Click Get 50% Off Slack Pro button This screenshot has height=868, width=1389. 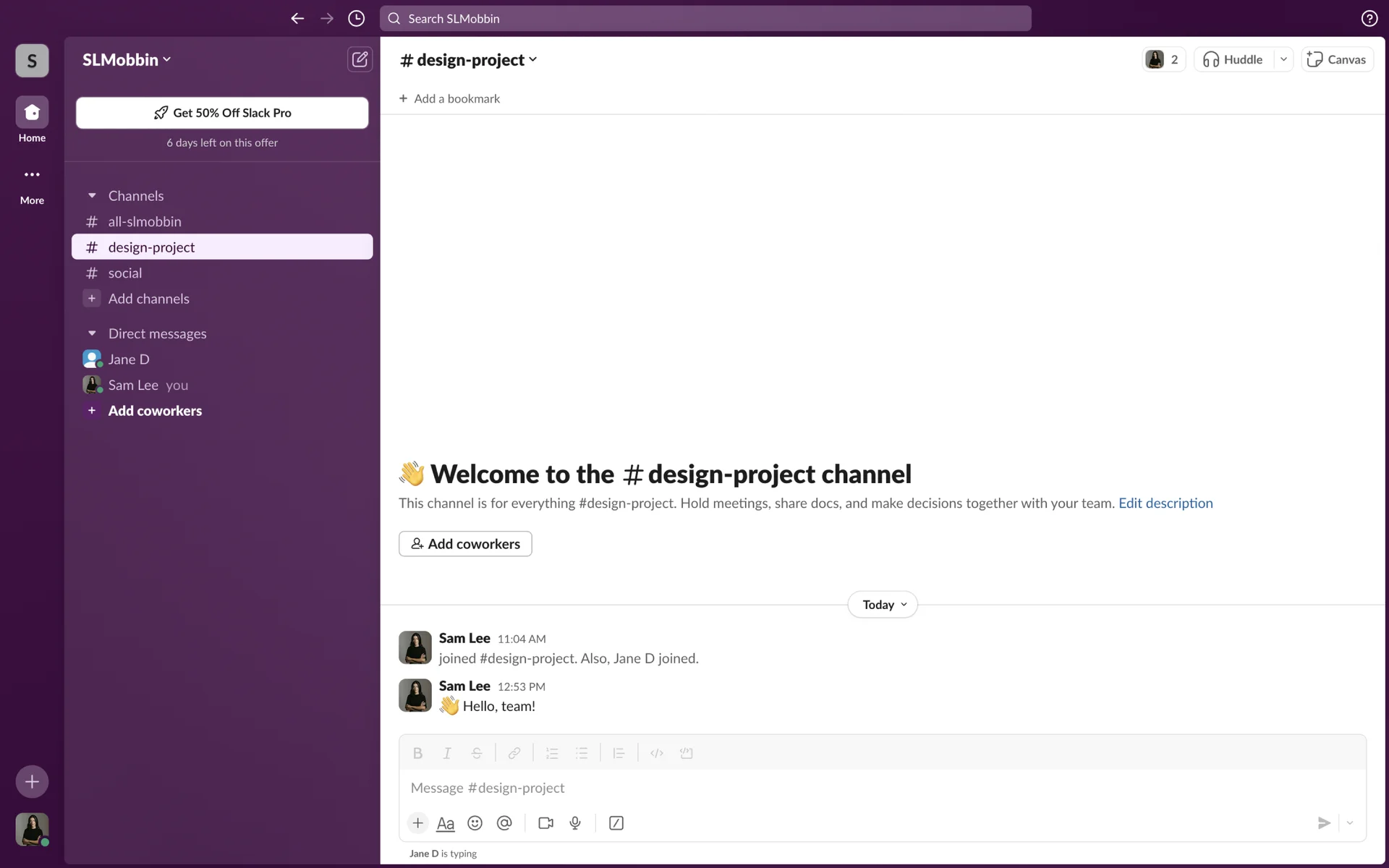pos(222,113)
